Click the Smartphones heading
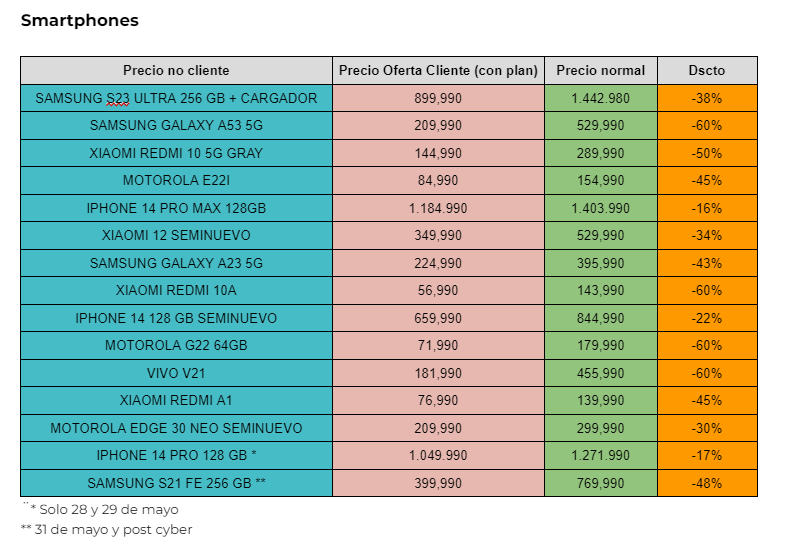The width and height of the screenshot is (793, 556). tap(79, 20)
